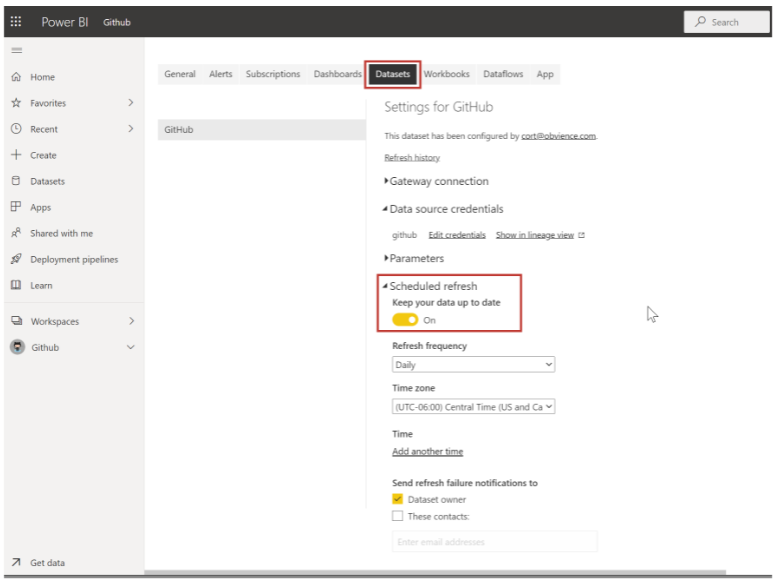
Task: Click the Home house icon
Action: tap(16, 77)
